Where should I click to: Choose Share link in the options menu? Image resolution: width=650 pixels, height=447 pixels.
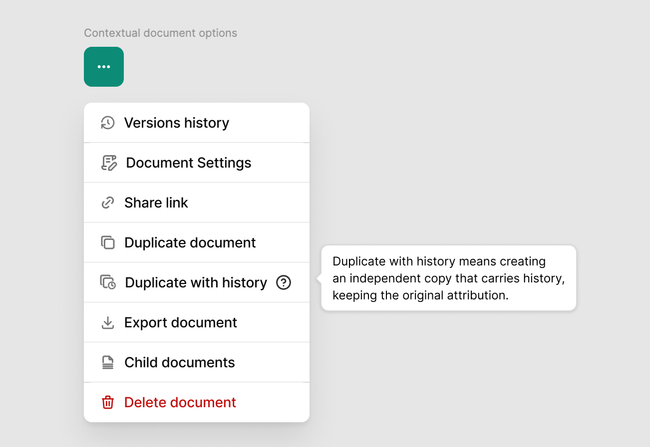pos(156,203)
